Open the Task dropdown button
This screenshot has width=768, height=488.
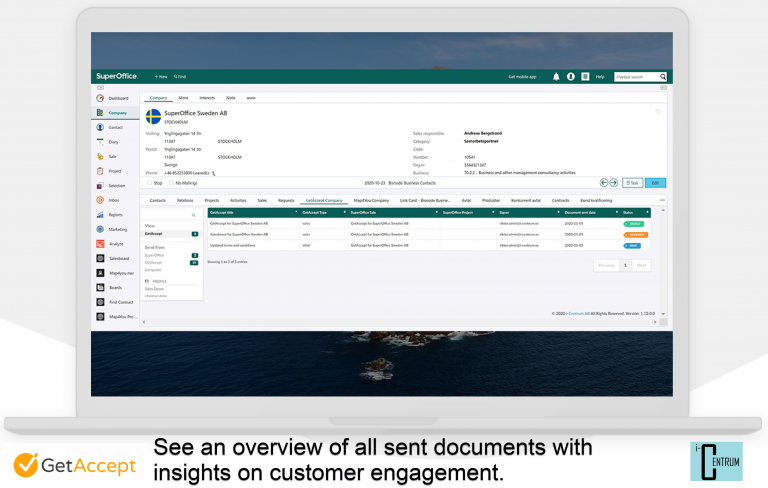[x=632, y=183]
